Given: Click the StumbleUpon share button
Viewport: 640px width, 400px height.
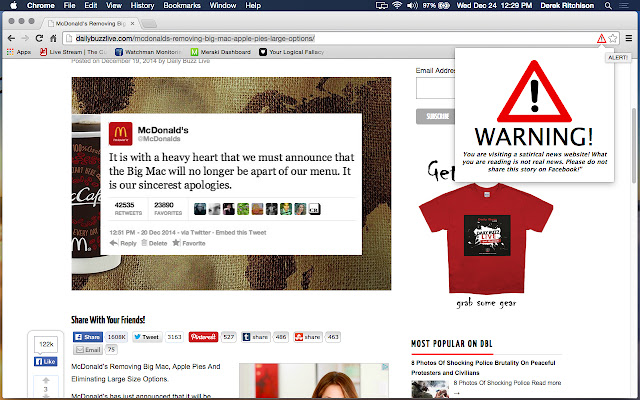Looking at the screenshot, I should (308, 337).
